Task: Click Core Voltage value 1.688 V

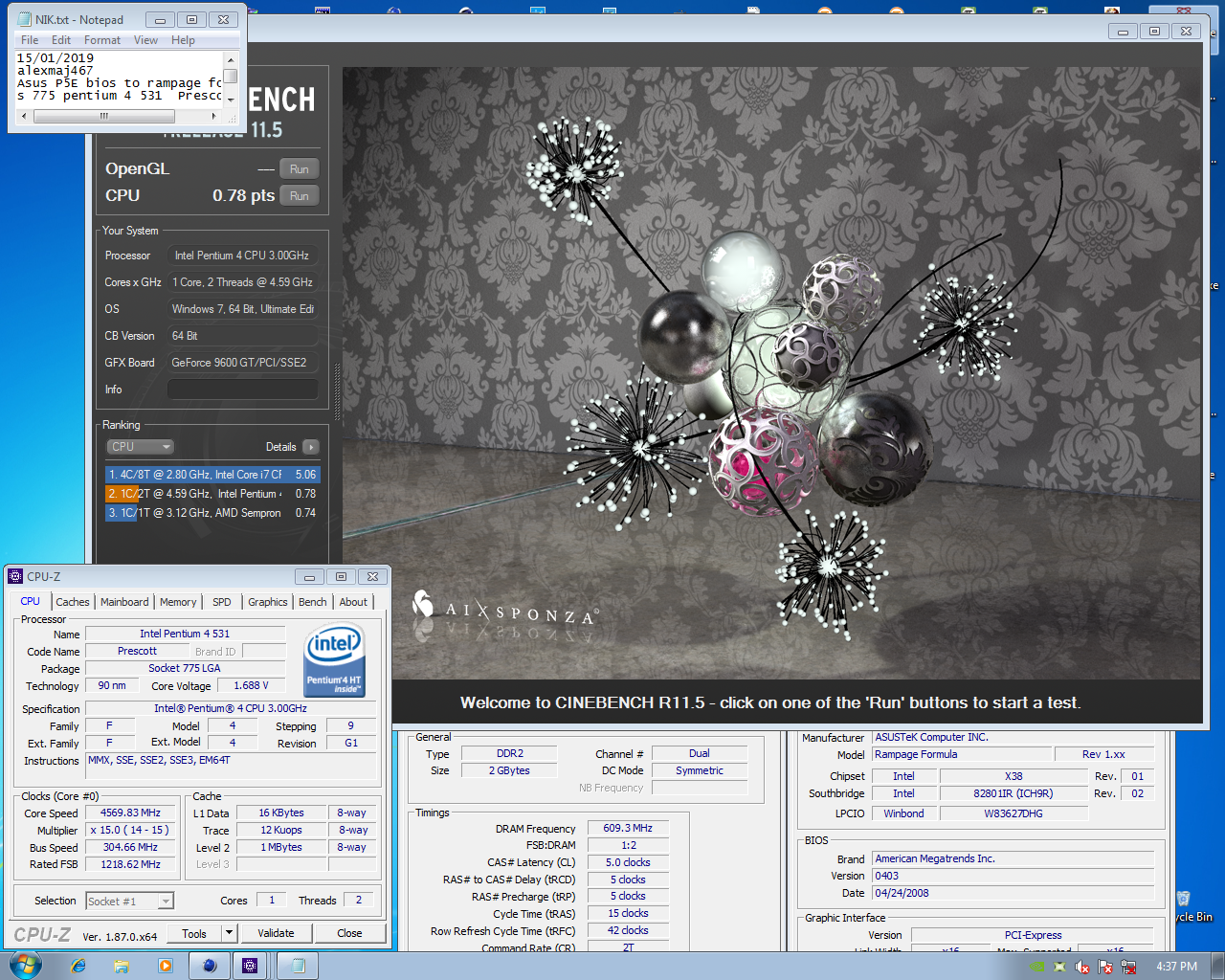Action: 252,685
